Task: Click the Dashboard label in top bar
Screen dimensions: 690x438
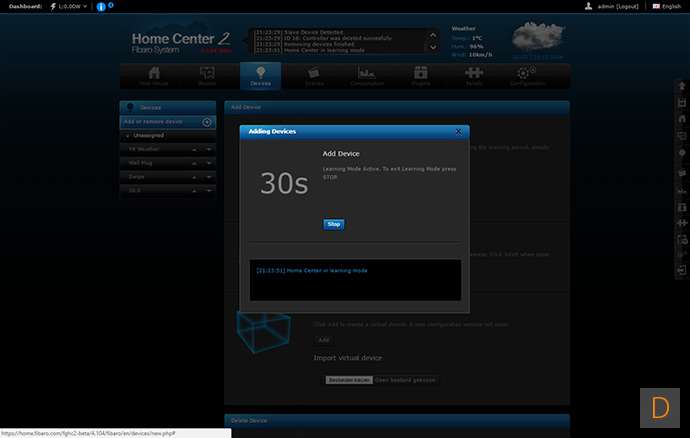Action: [26, 7]
